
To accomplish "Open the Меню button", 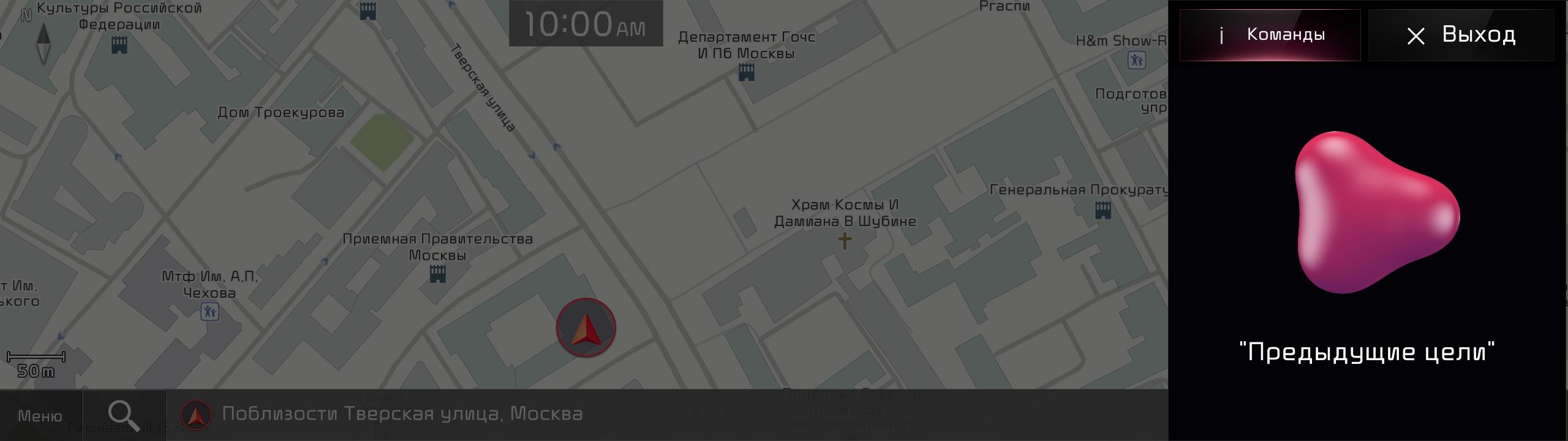I will (x=40, y=416).
